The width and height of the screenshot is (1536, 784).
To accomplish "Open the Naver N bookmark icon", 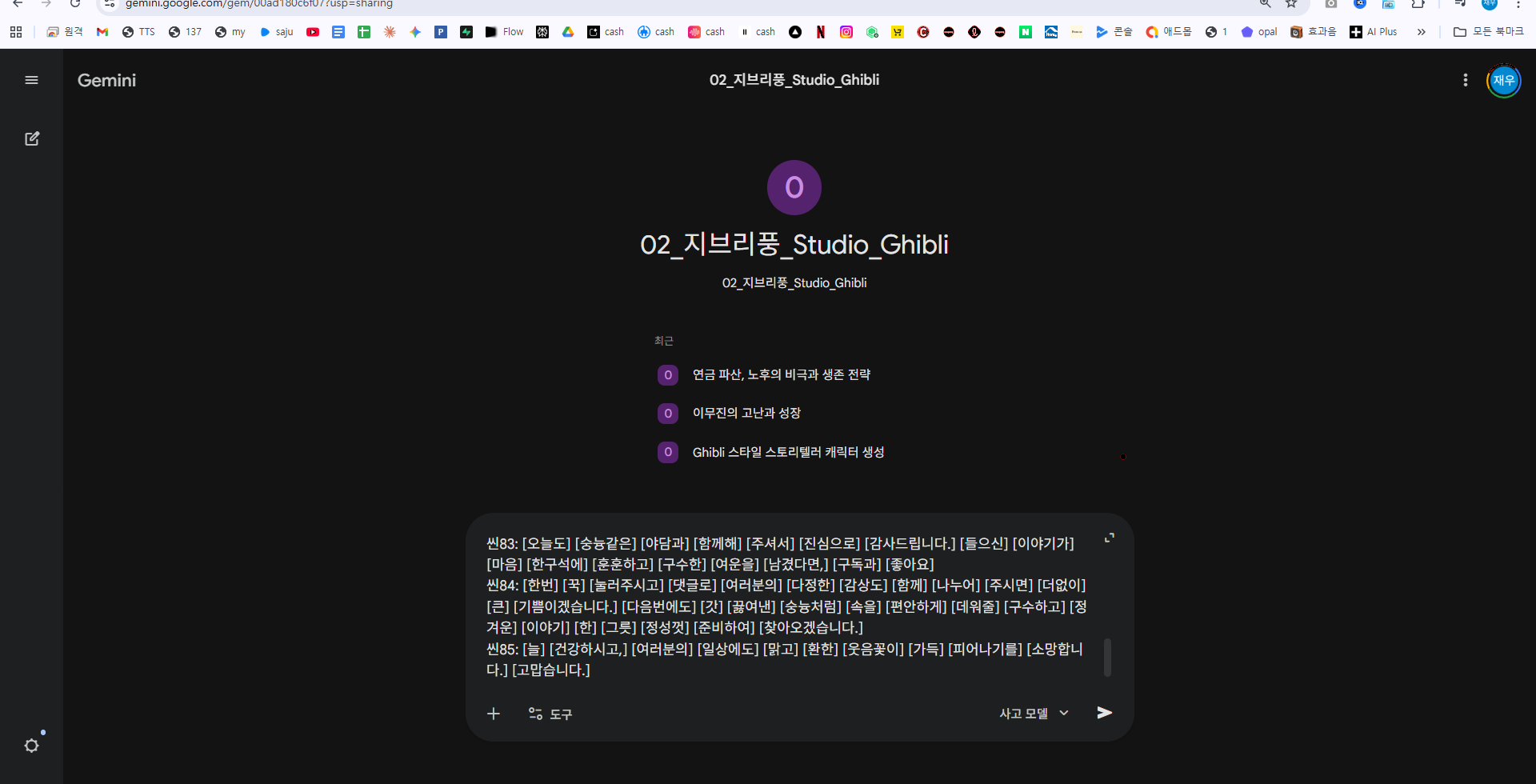I will [x=1026, y=32].
